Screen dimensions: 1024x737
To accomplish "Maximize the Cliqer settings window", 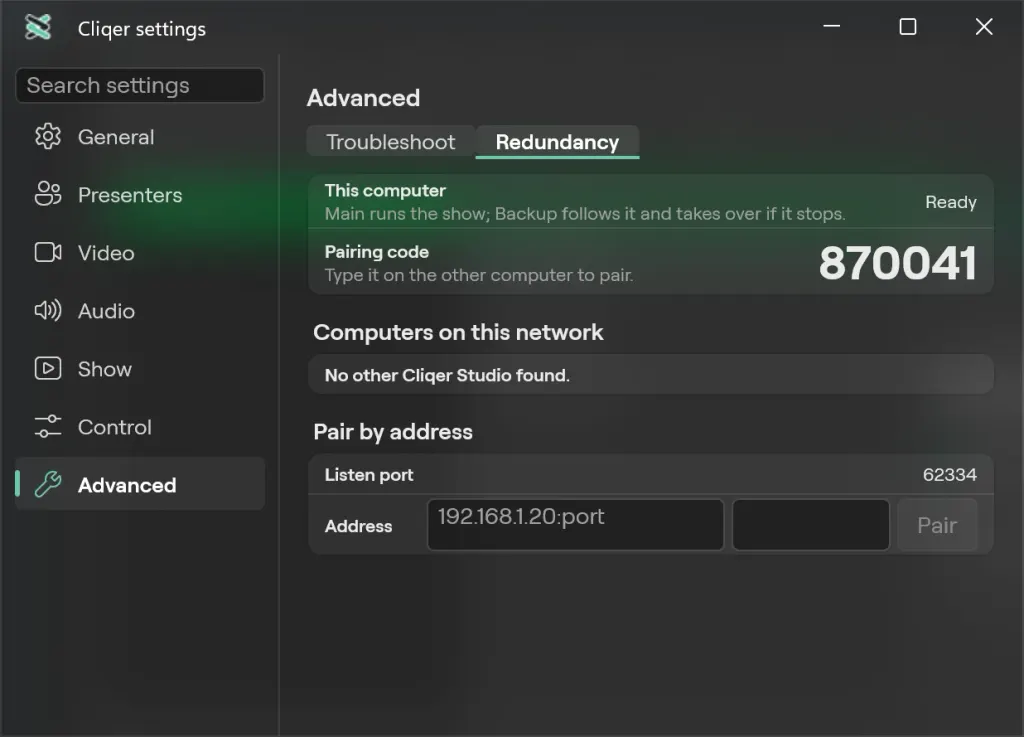I will (x=908, y=26).
